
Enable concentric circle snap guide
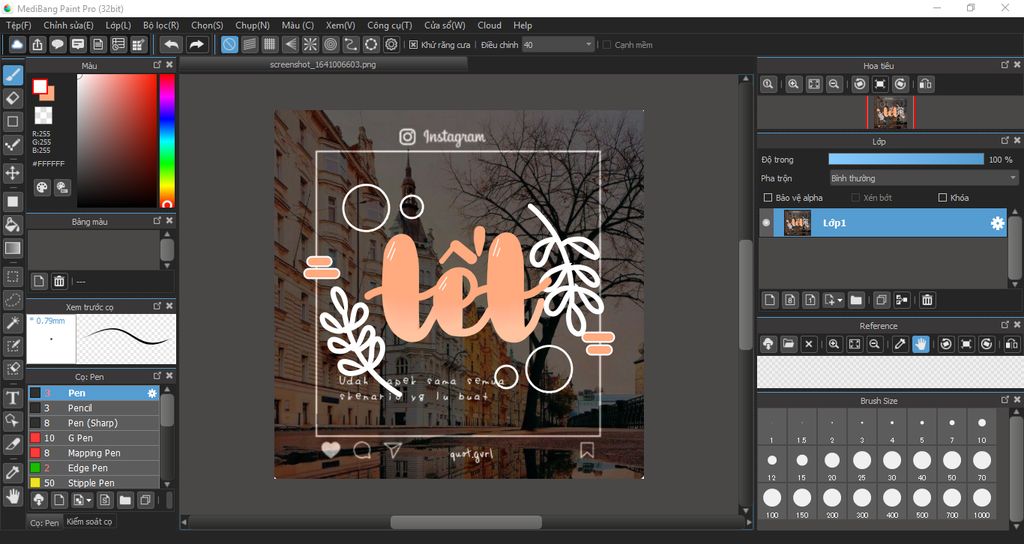tap(330, 44)
